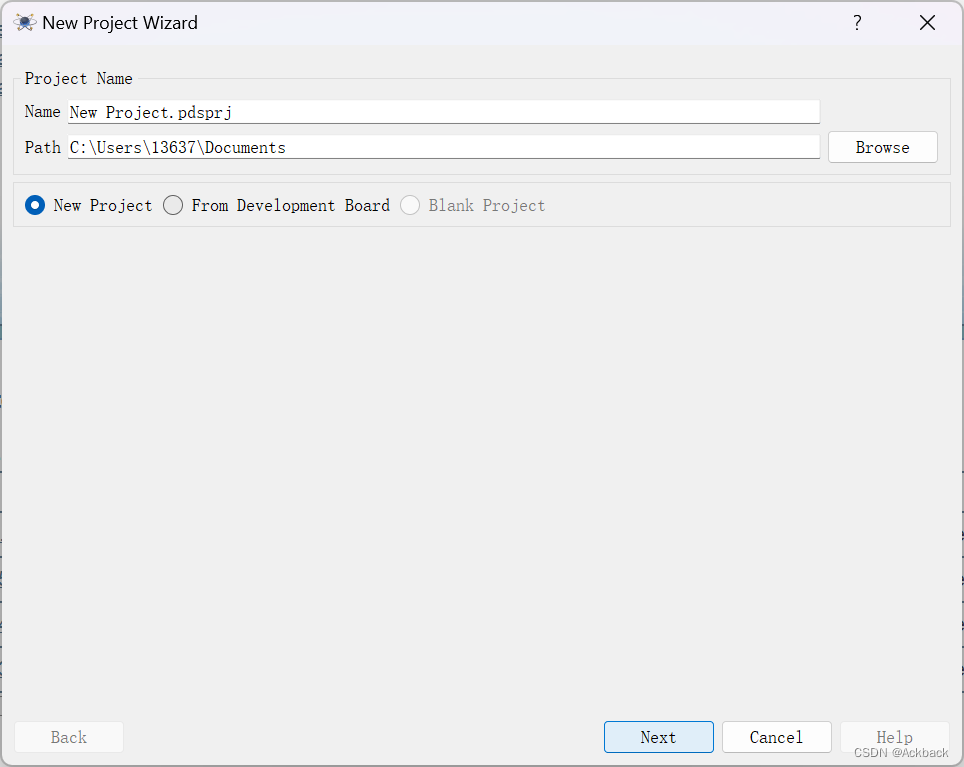Click the project Name input field
The height and width of the screenshot is (767, 964).
[x=443, y=112]
